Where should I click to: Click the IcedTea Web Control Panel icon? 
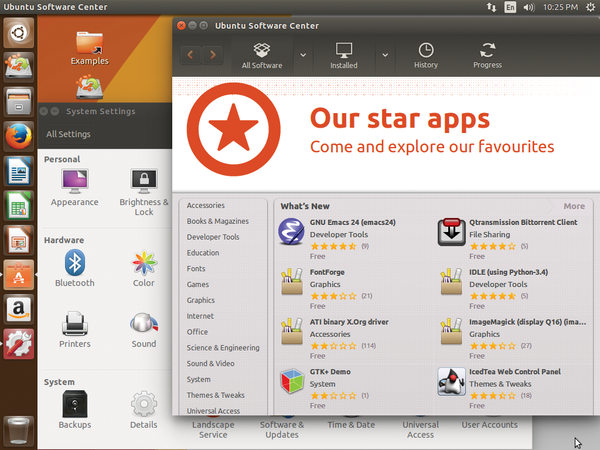click(452, 381)
